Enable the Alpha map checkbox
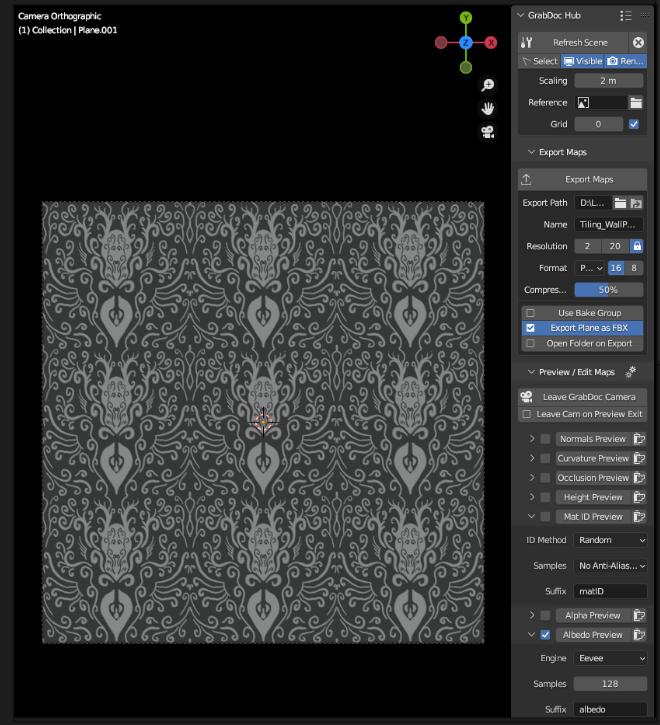This screenshot has width=660, height=725. point(545,615)
